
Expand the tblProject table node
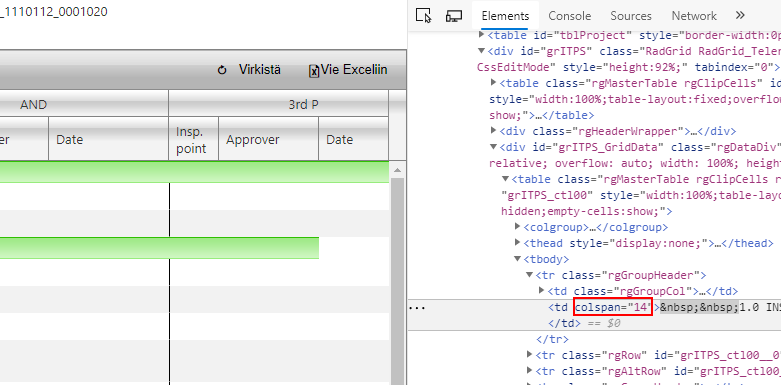click(481, 35)
